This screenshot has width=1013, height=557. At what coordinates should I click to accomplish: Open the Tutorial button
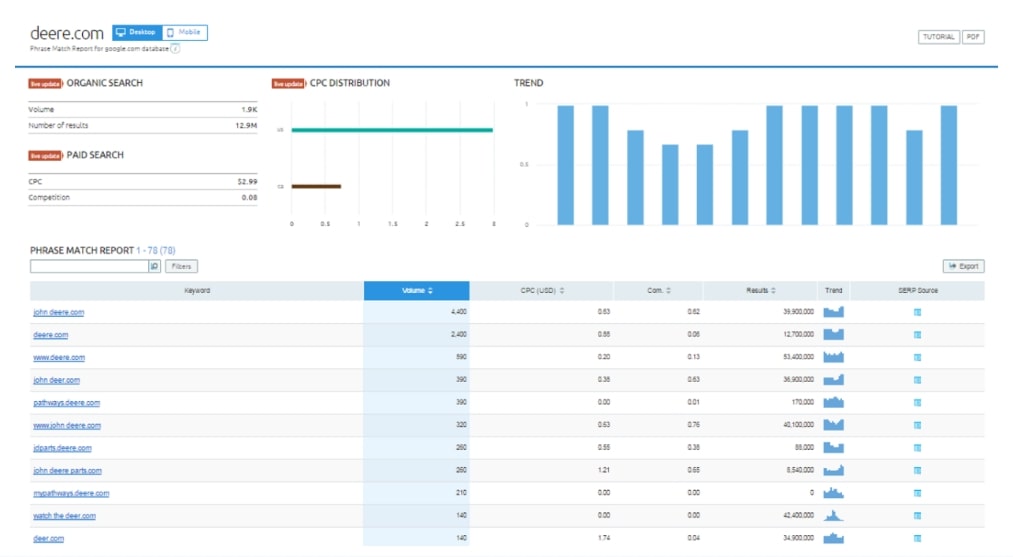click(938, 37)
